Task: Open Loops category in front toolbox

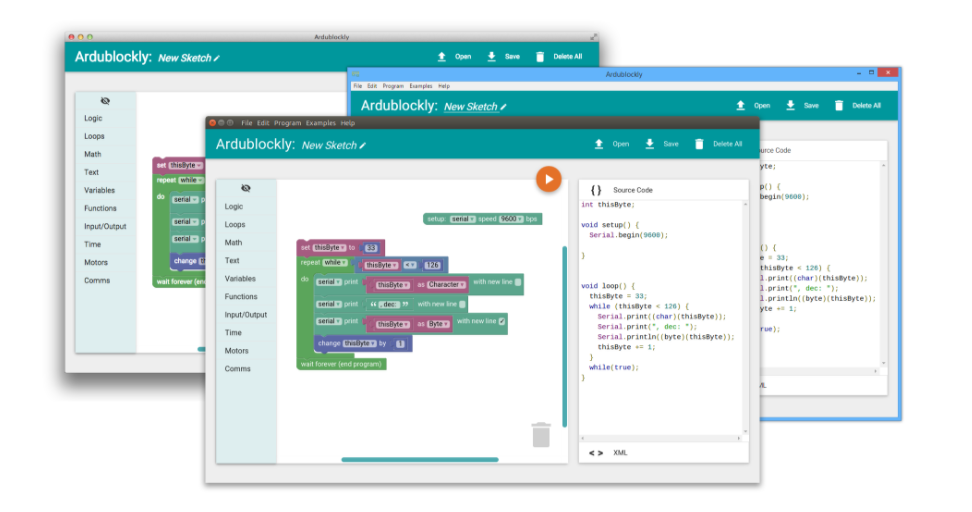Action: (235, 224)
